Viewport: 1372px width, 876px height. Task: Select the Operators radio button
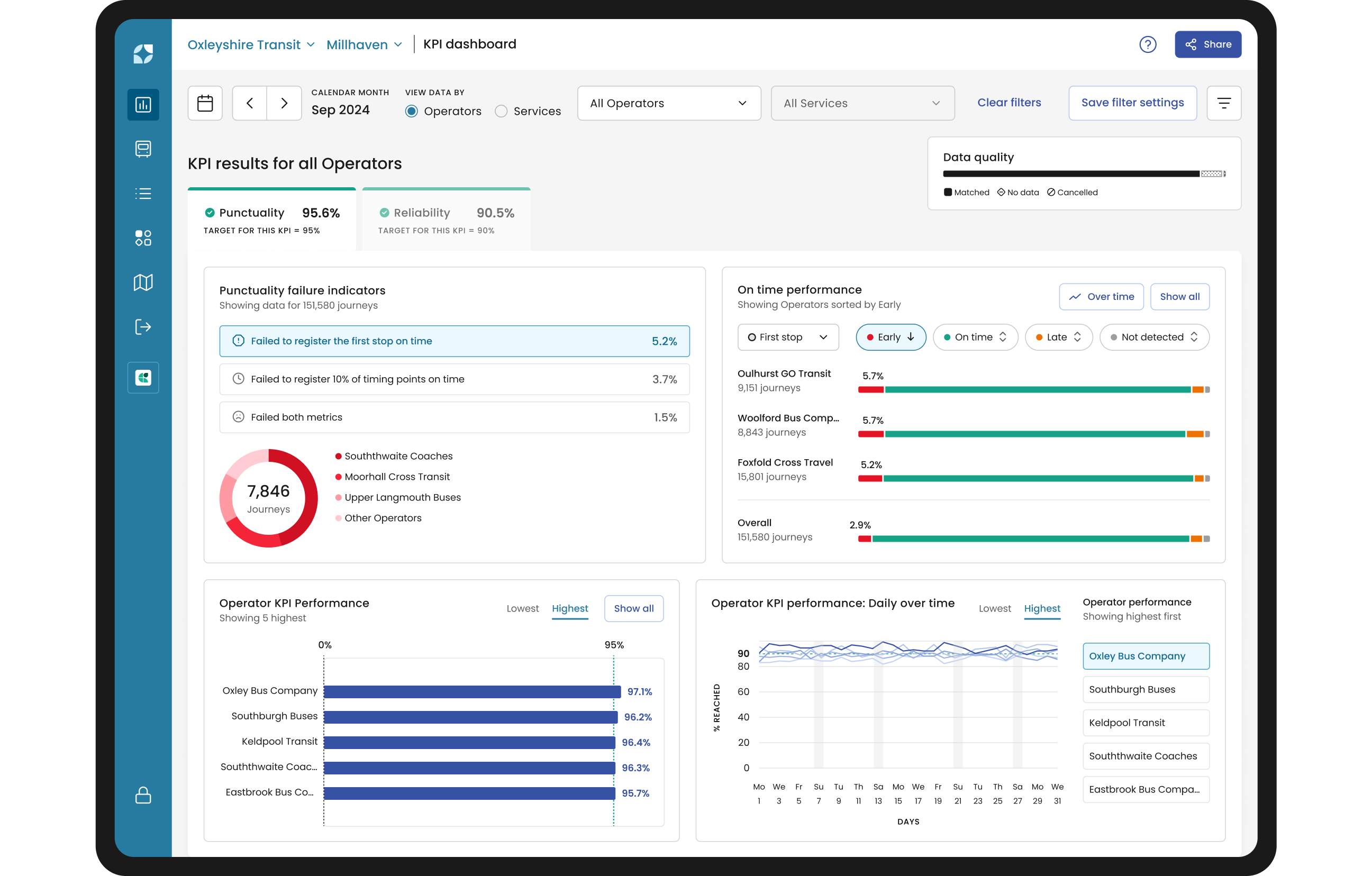click(x=411, y=112)
